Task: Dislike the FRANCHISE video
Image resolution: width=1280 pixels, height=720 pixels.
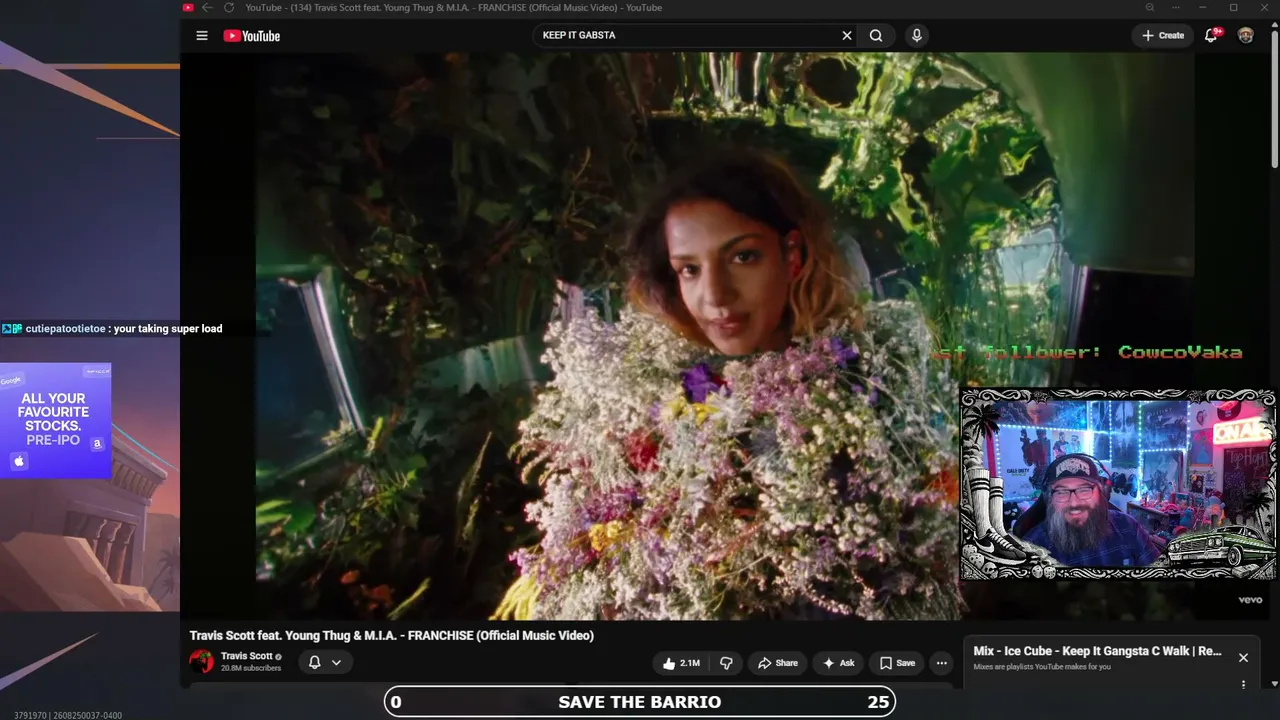Action: [726, 663]
